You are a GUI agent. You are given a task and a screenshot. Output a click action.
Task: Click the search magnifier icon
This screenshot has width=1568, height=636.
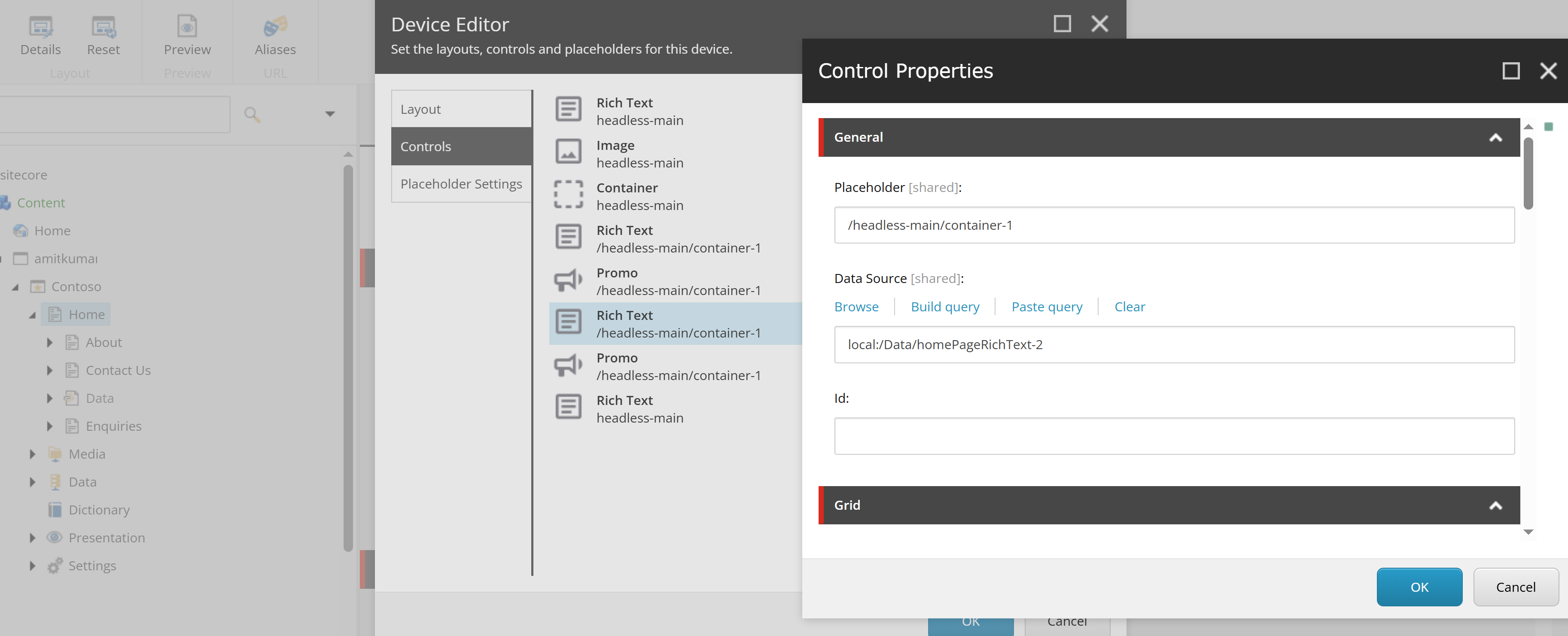tap(252, 114)
